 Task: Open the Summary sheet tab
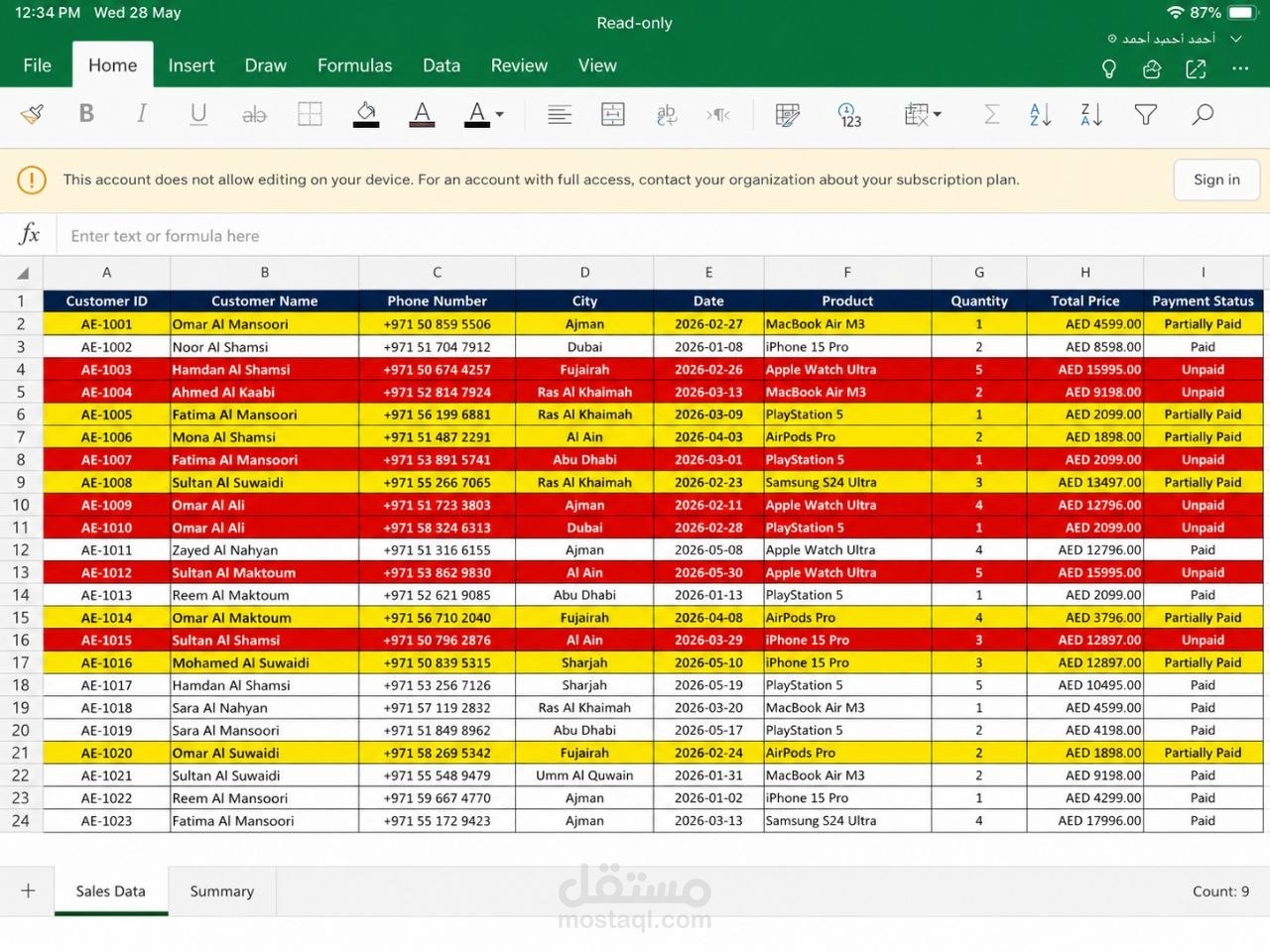222,892
